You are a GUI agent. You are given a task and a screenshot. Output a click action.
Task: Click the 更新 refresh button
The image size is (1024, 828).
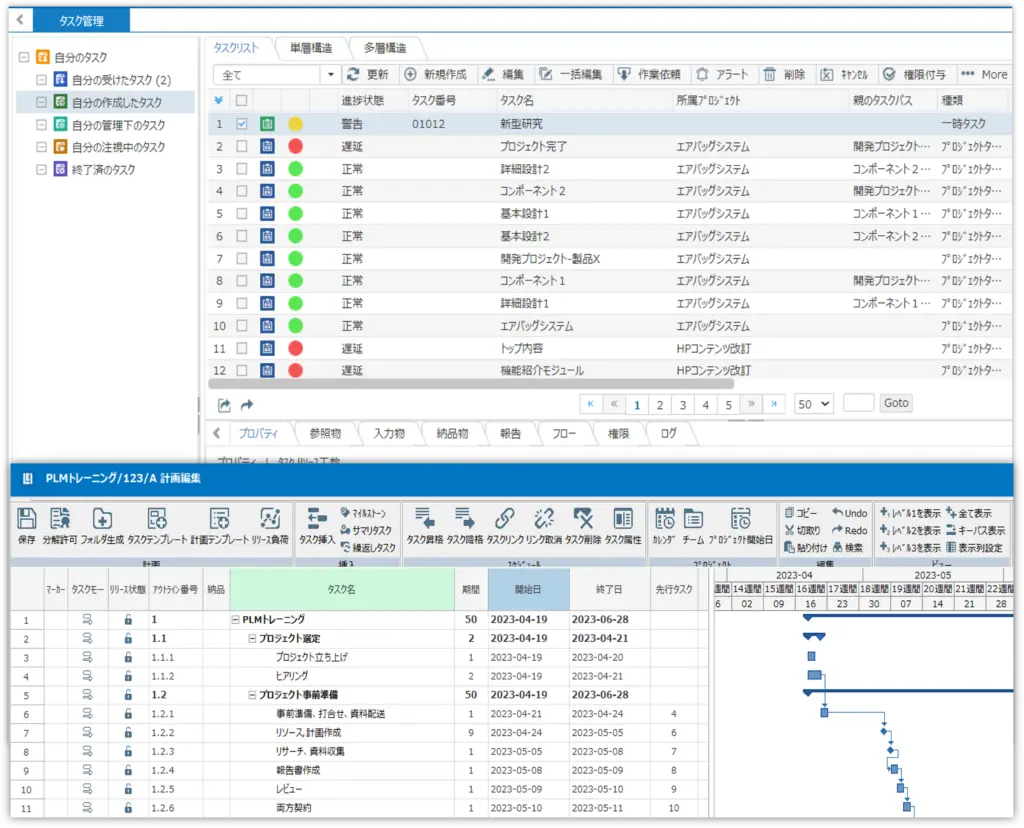[x=368, y=74]
